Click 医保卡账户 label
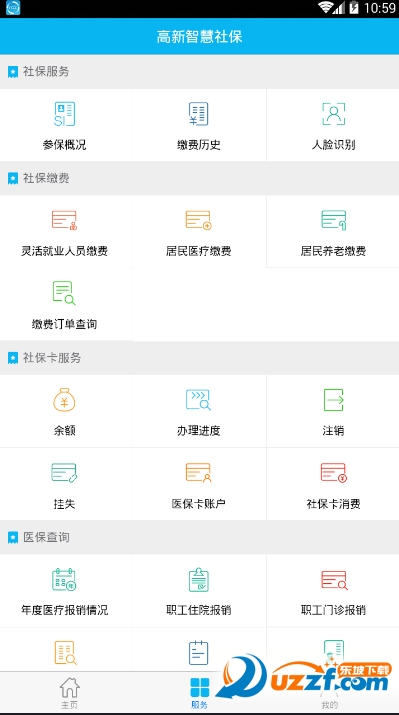This screenshot has height=715, width=399. [x=199, y=504]
